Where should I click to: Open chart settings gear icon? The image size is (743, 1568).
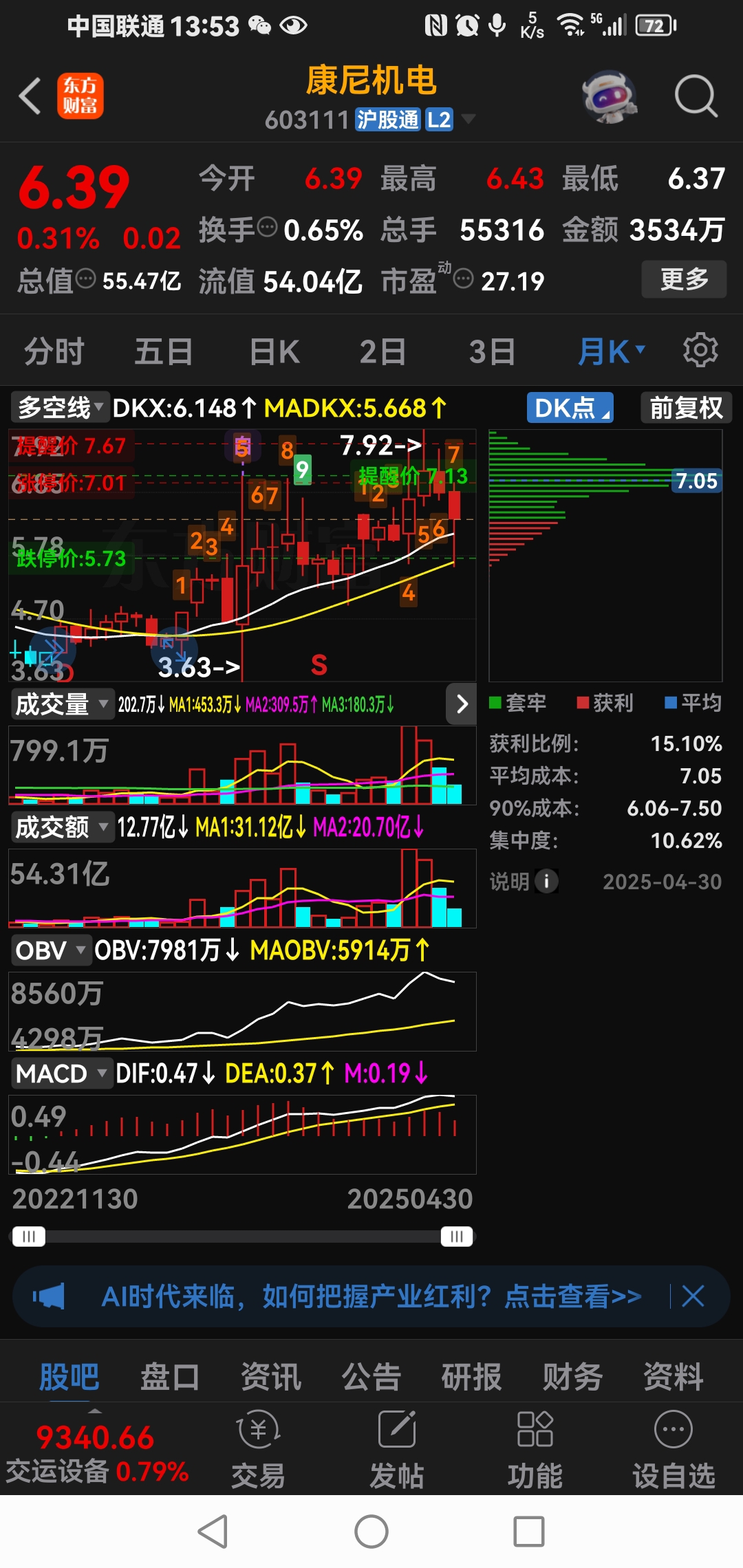tap(700, 351)
